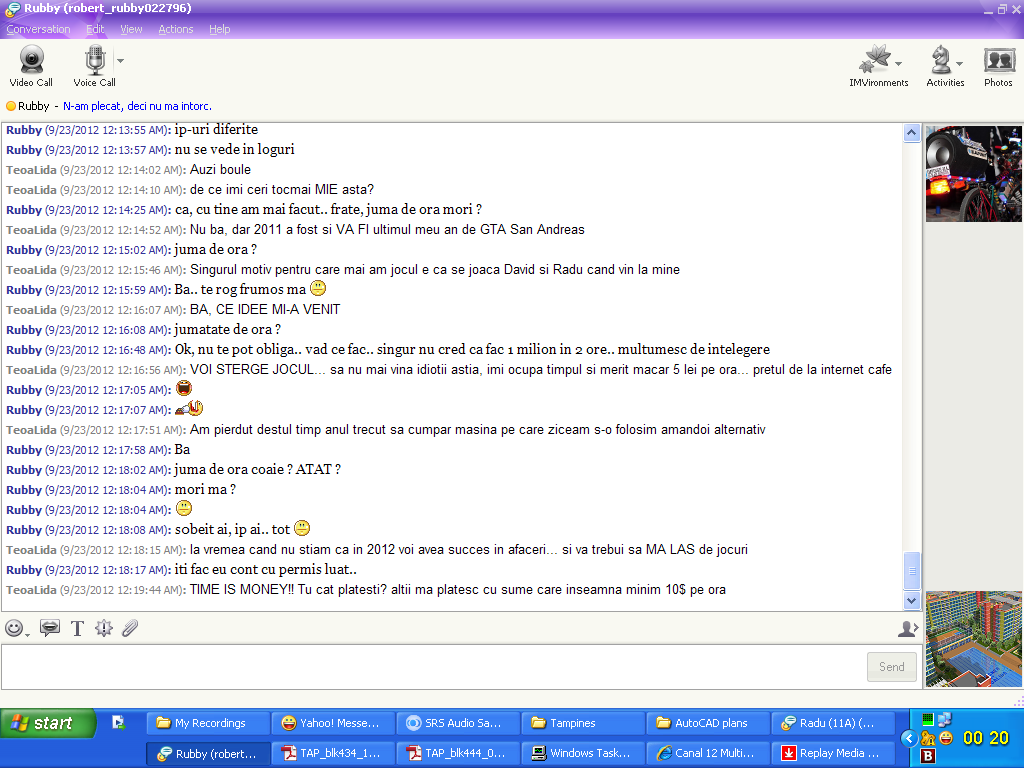Expand the Activities dropdown arrow
Screen dimensions: 1024x768
(959, 63)
